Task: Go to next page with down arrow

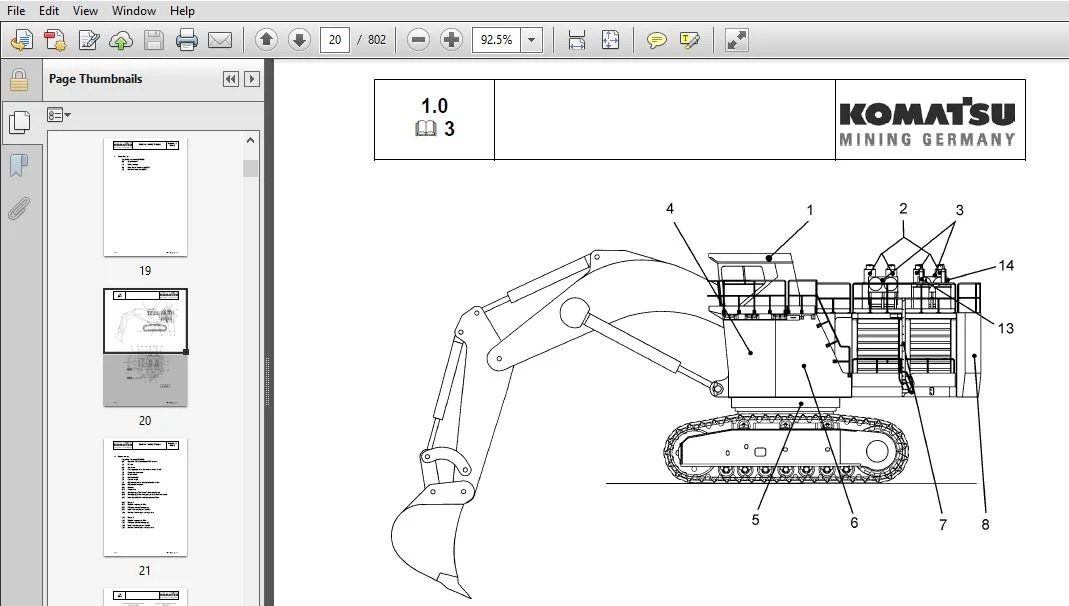Action: (x=299, y=40)
